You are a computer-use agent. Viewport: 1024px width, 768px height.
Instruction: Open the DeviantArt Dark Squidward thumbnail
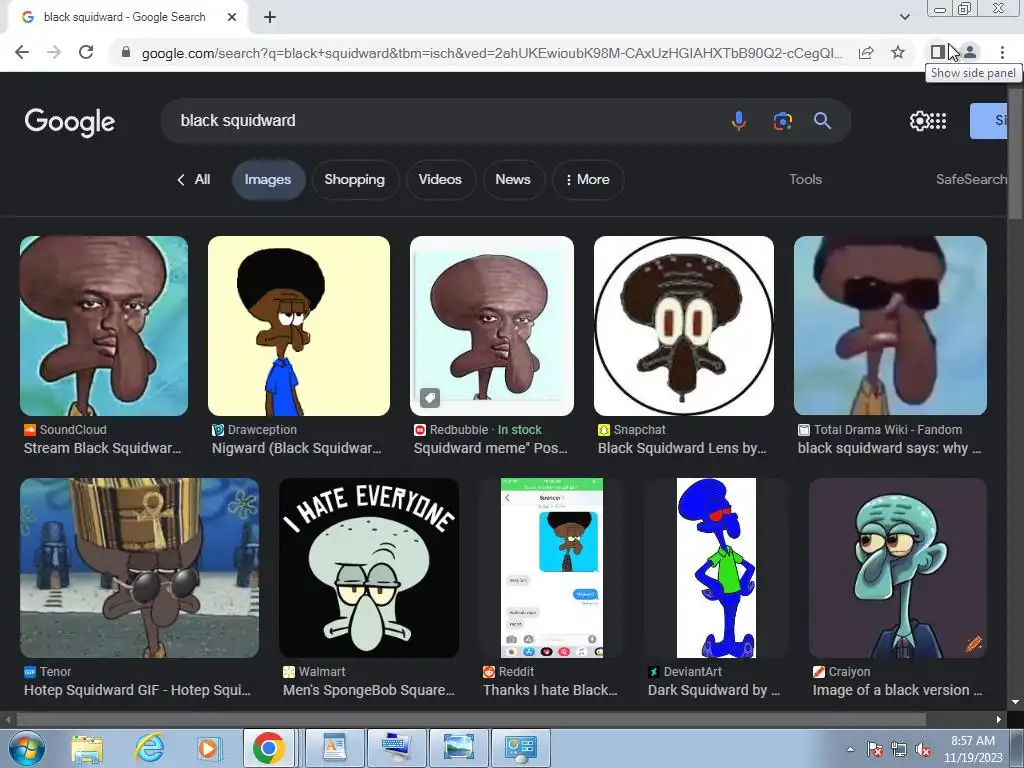[716, 568]
